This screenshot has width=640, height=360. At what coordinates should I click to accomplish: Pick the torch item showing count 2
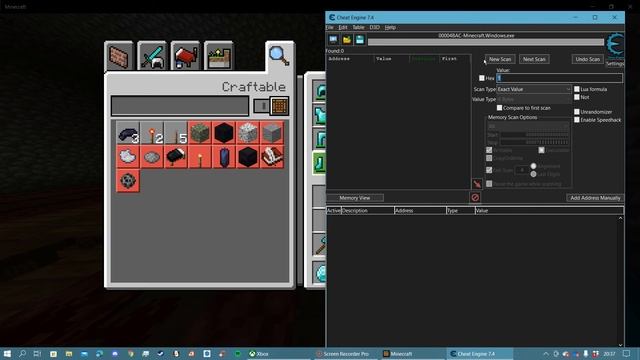(x=152, y=133)
